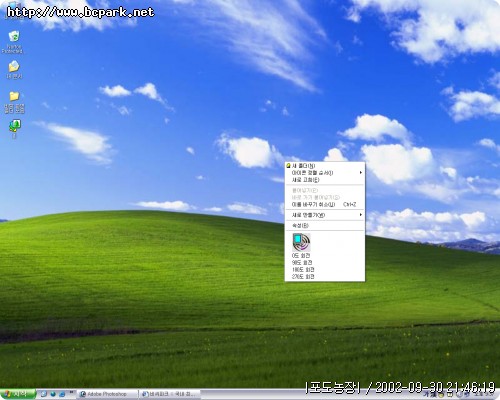The width and height of the screenshot is (500, 400).
Task: Select 90도 회전 rotation option
Action: [x=325, y=263]
